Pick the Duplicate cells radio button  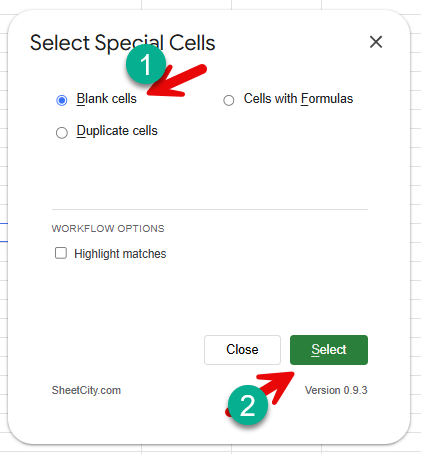pyautogui.click(x=62, y=132)
